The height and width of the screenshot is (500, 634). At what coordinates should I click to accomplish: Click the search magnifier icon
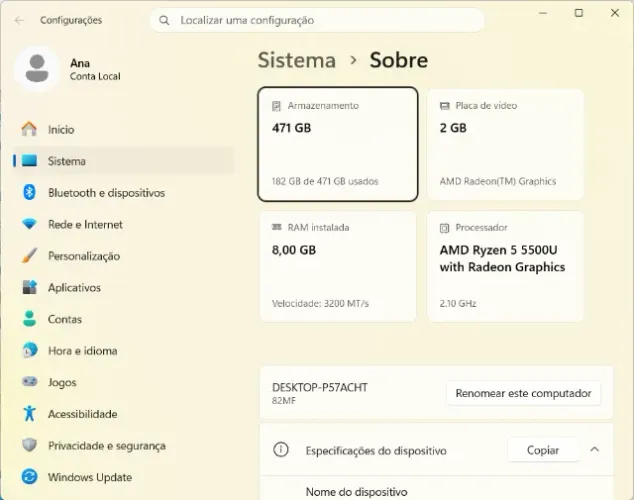click(164, 20)
